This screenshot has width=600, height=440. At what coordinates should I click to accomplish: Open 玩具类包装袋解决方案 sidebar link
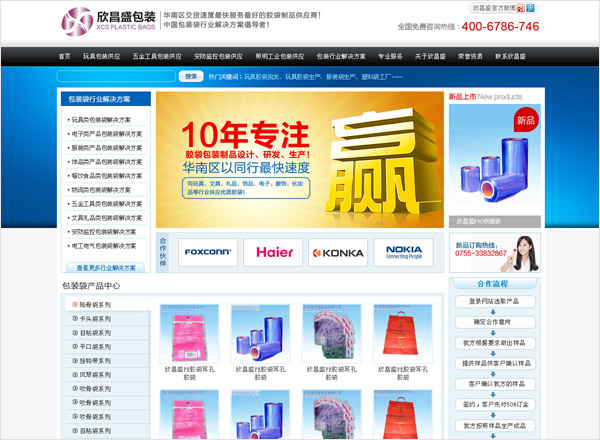click(x=106, y=119)
